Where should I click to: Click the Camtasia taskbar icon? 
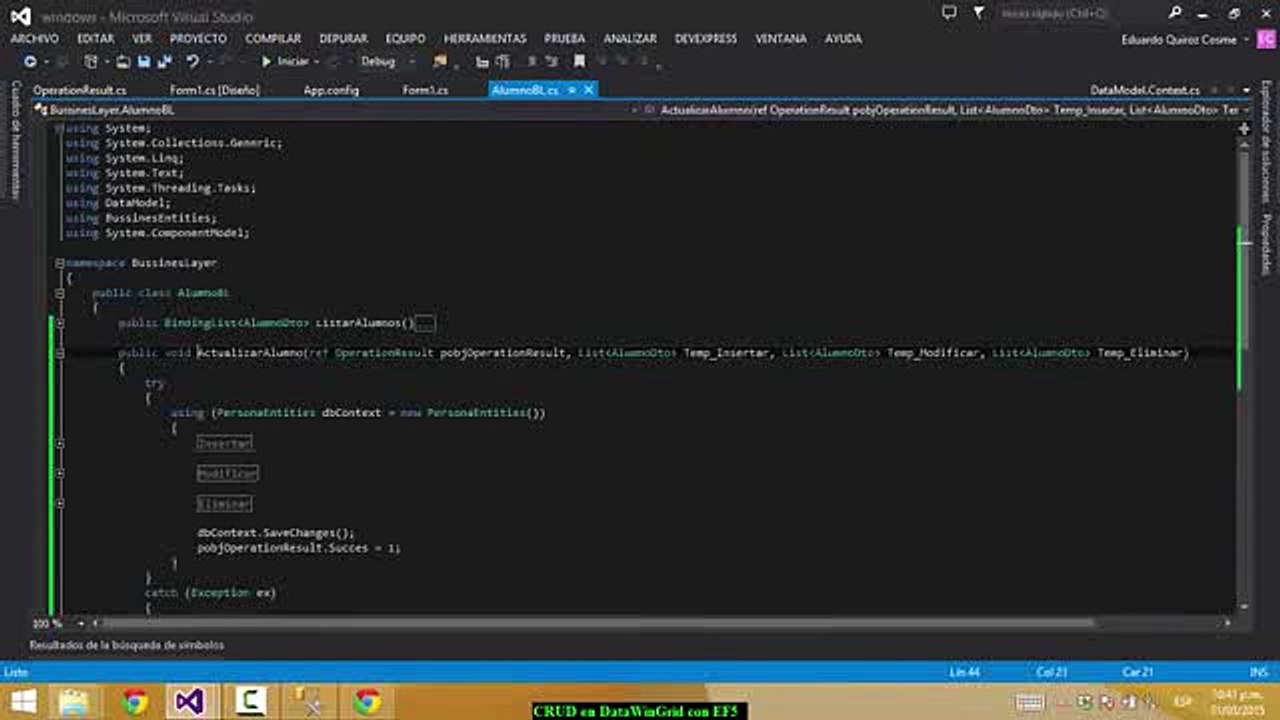(x=249, y=702)
